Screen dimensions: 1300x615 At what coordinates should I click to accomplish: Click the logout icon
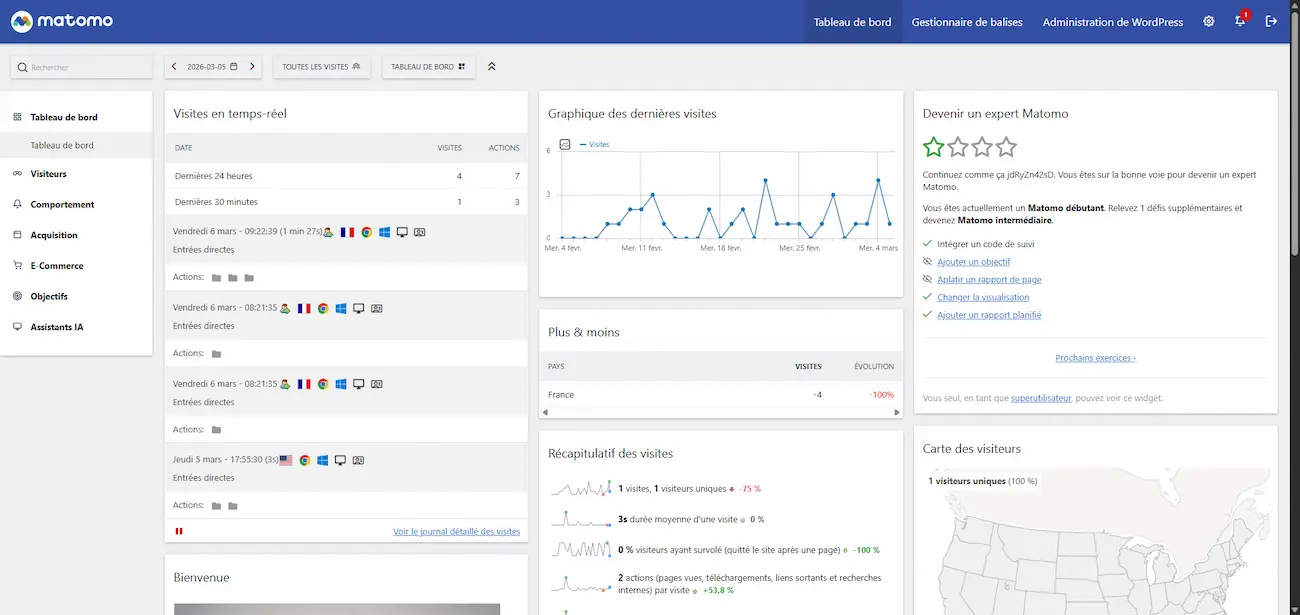click(1271, 21)
